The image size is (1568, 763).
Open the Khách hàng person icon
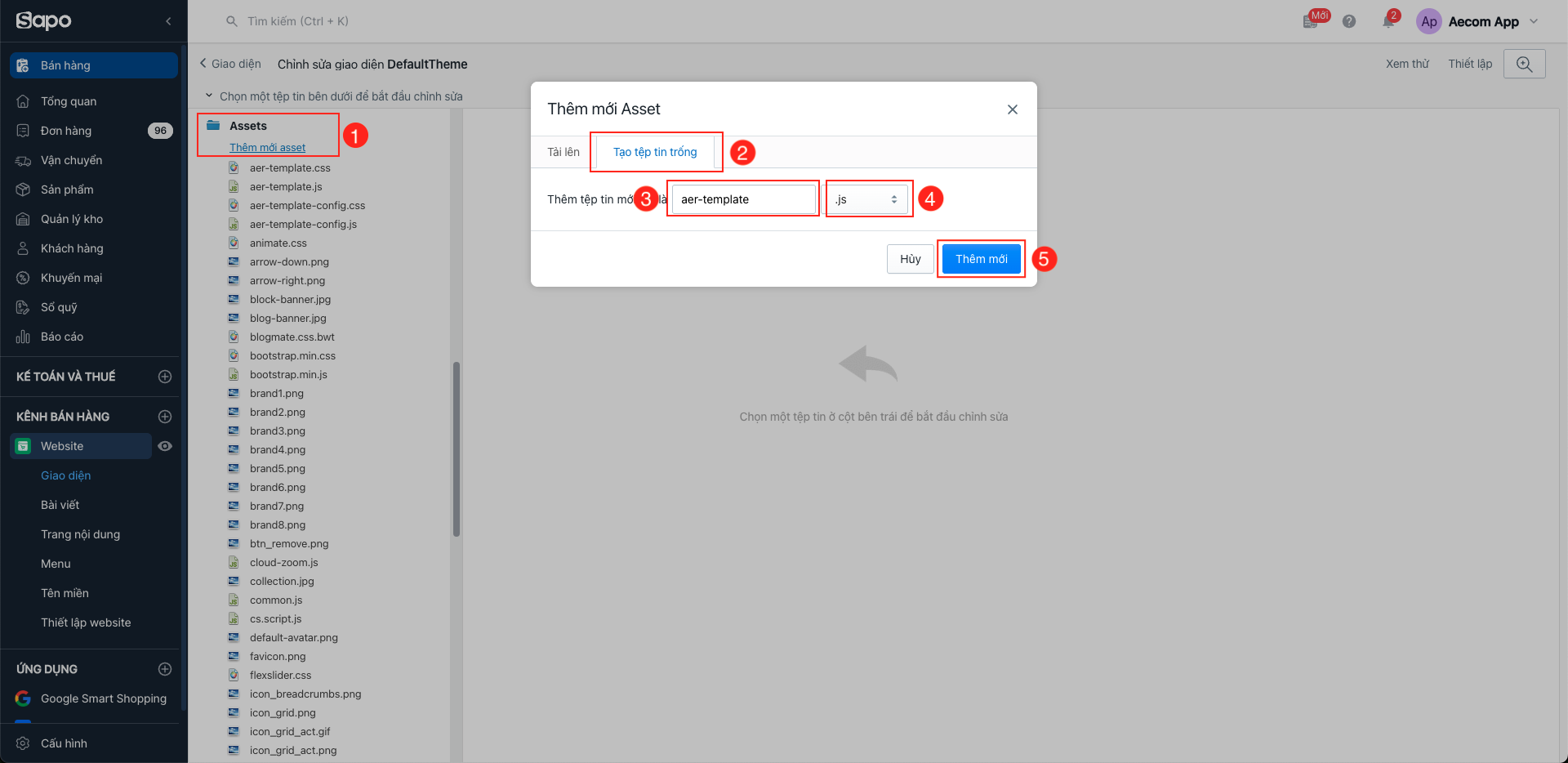[23, 248]
